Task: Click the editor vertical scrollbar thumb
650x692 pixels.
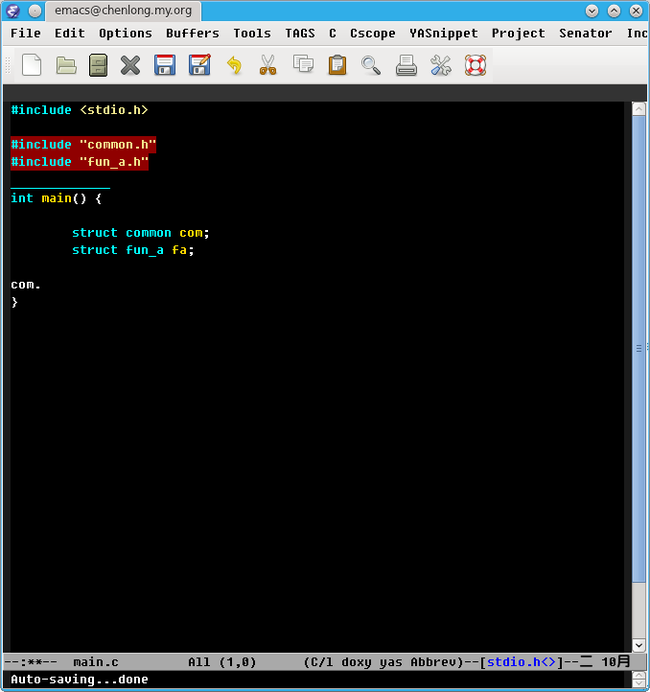Action: (x=639, y=349)
